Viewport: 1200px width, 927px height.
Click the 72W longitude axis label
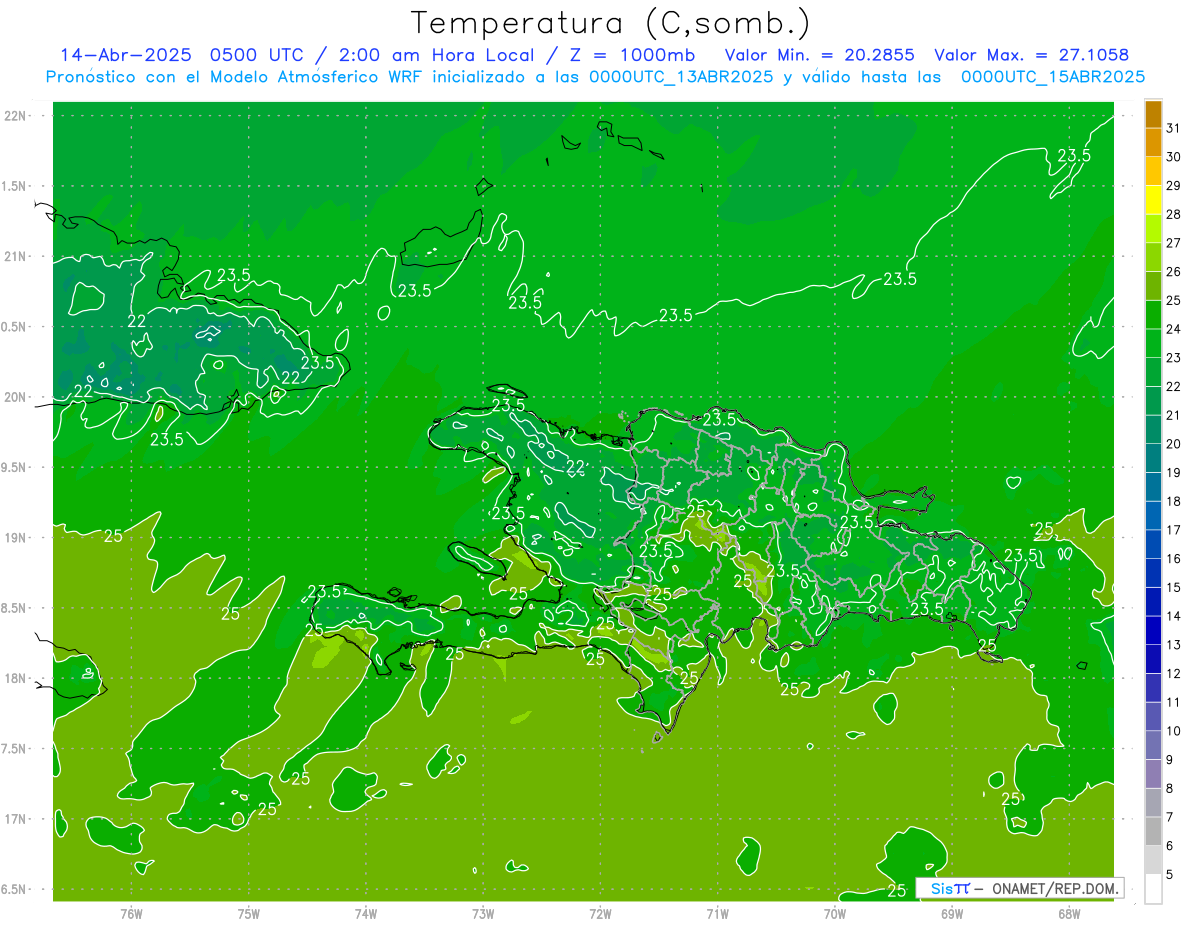coord(600,913)
